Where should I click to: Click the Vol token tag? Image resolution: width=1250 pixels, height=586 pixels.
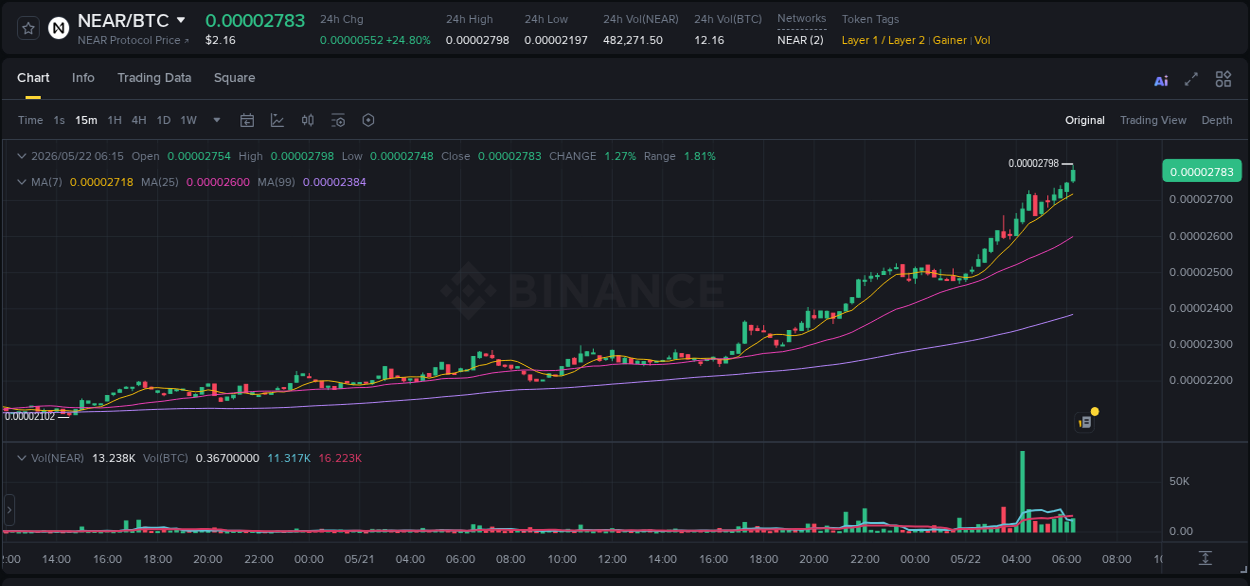(x=982, y=40)
